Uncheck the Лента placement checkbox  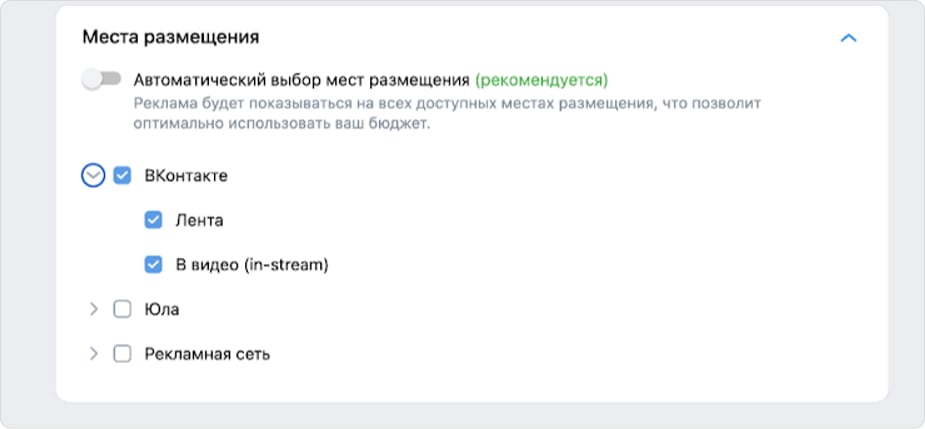pos(154,220)
